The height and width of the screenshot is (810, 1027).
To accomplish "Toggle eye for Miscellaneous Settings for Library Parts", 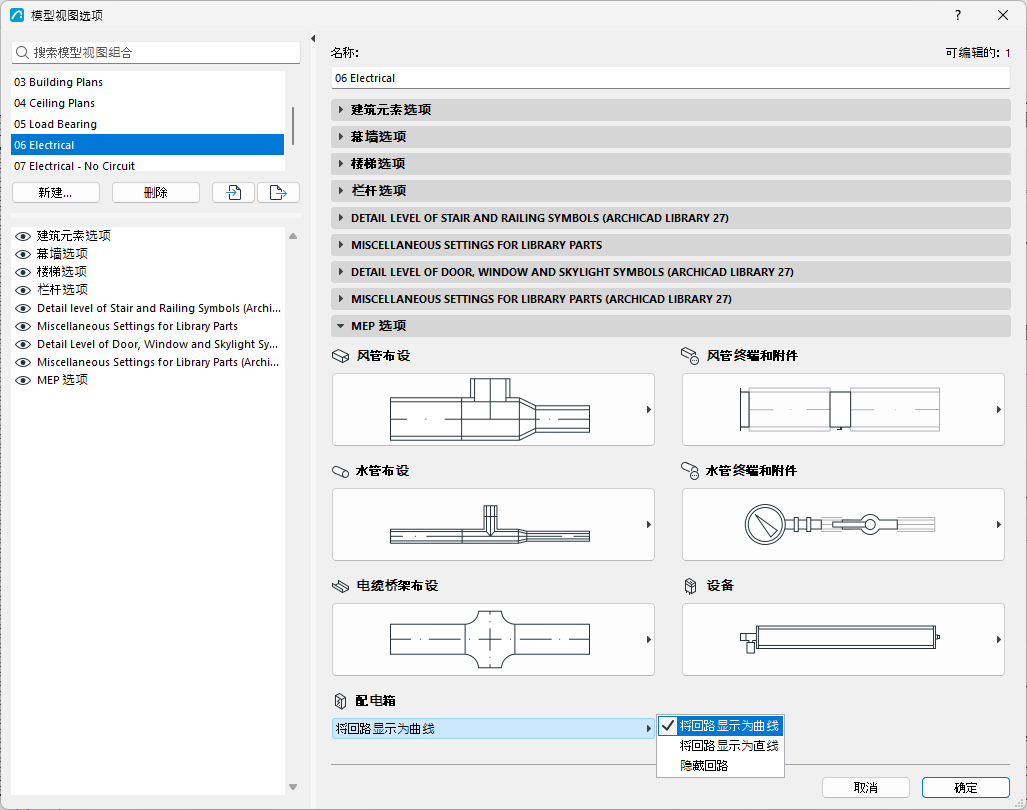I will 23,326.
